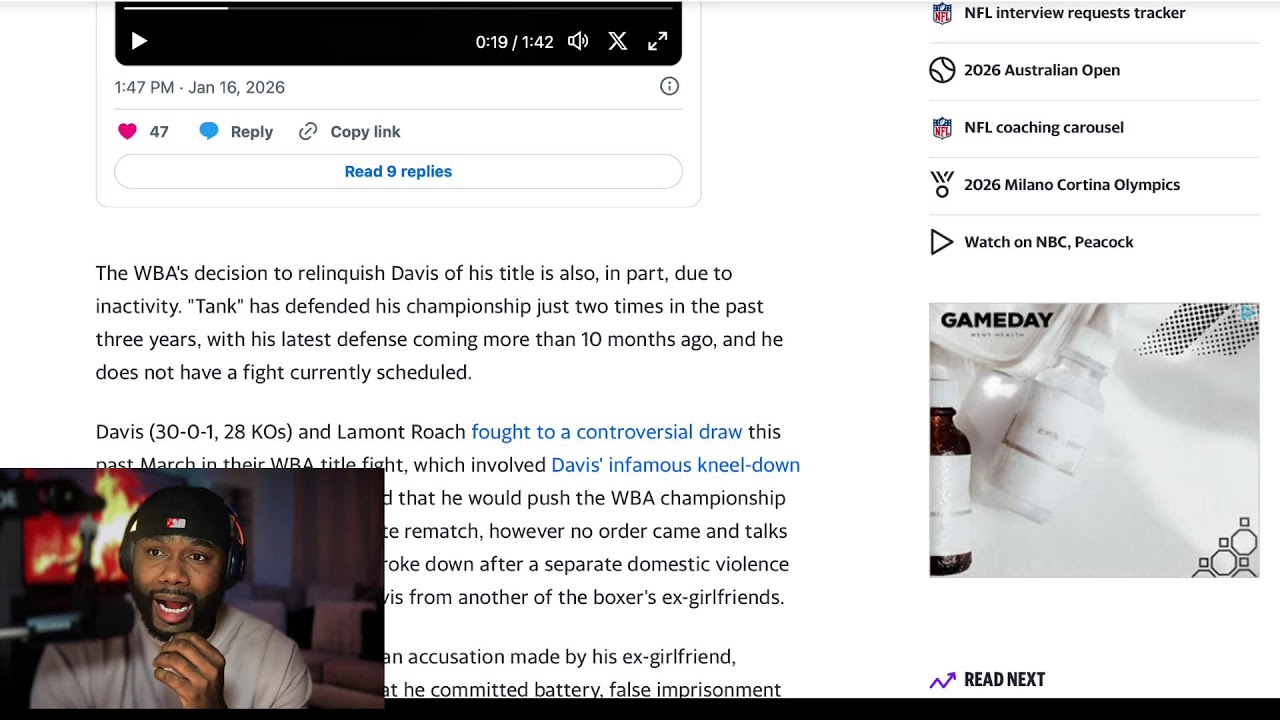The height and width of the screenshot is (720, 1280).
Task: Open the 2026 Australian Open link
Action: [x=1042, y=70]
